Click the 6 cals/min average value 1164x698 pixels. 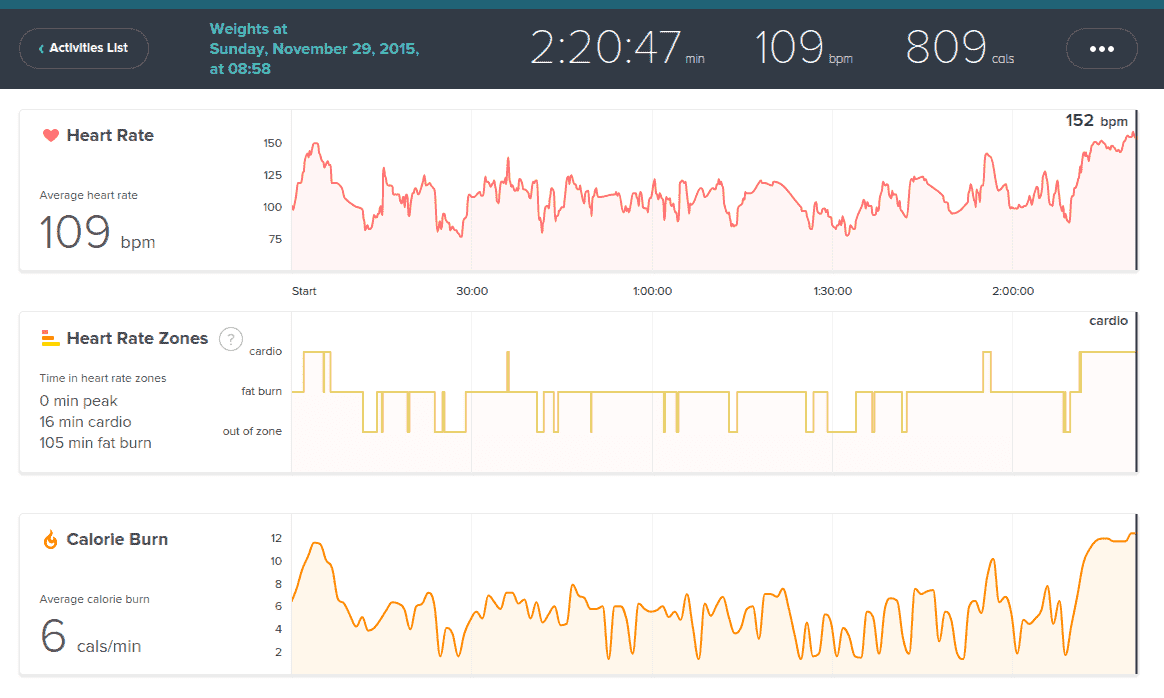click(90, 637)
